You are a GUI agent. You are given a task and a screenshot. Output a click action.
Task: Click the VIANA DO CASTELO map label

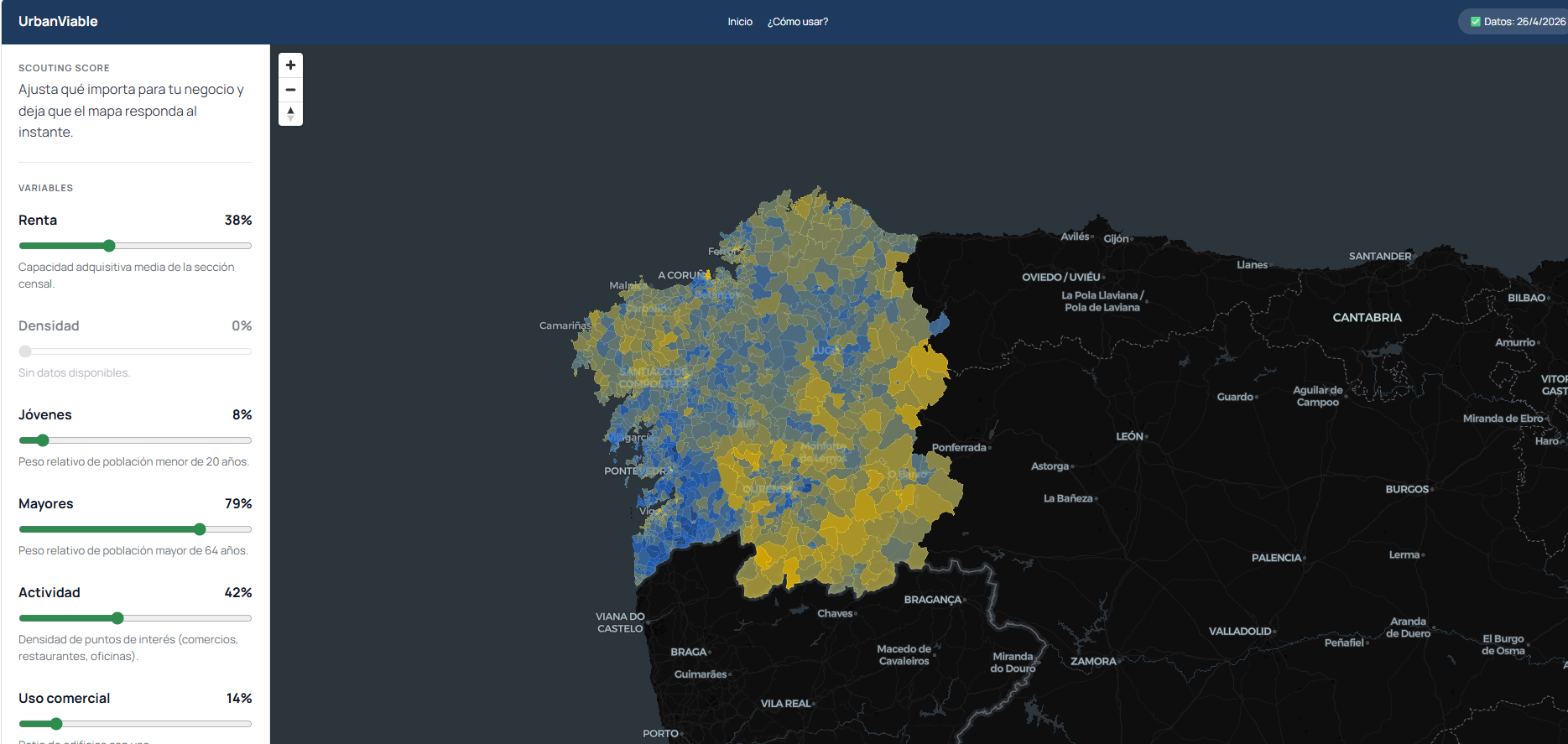620,622
